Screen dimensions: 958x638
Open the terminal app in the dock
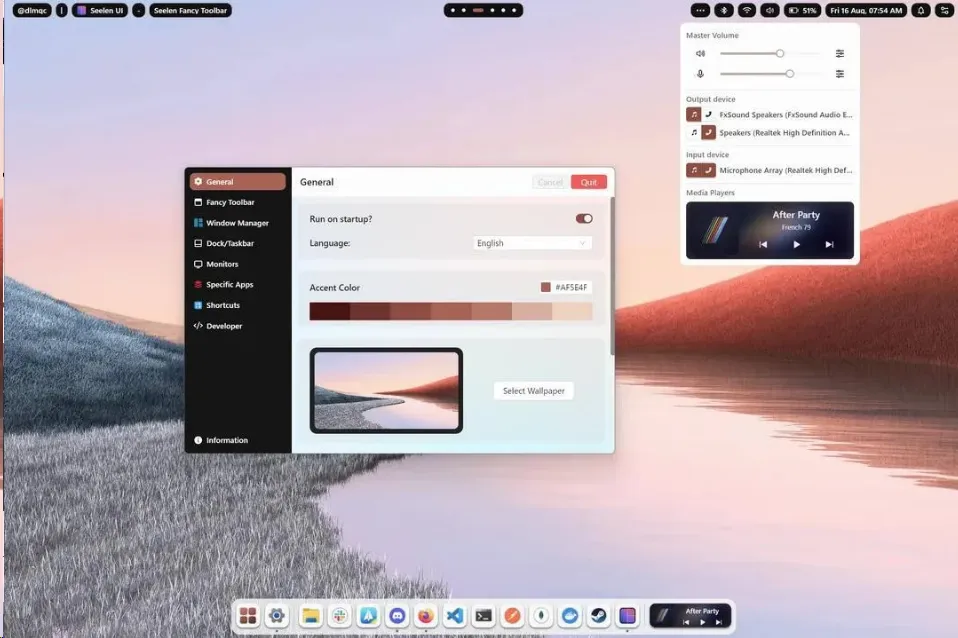tap(483, 616)
